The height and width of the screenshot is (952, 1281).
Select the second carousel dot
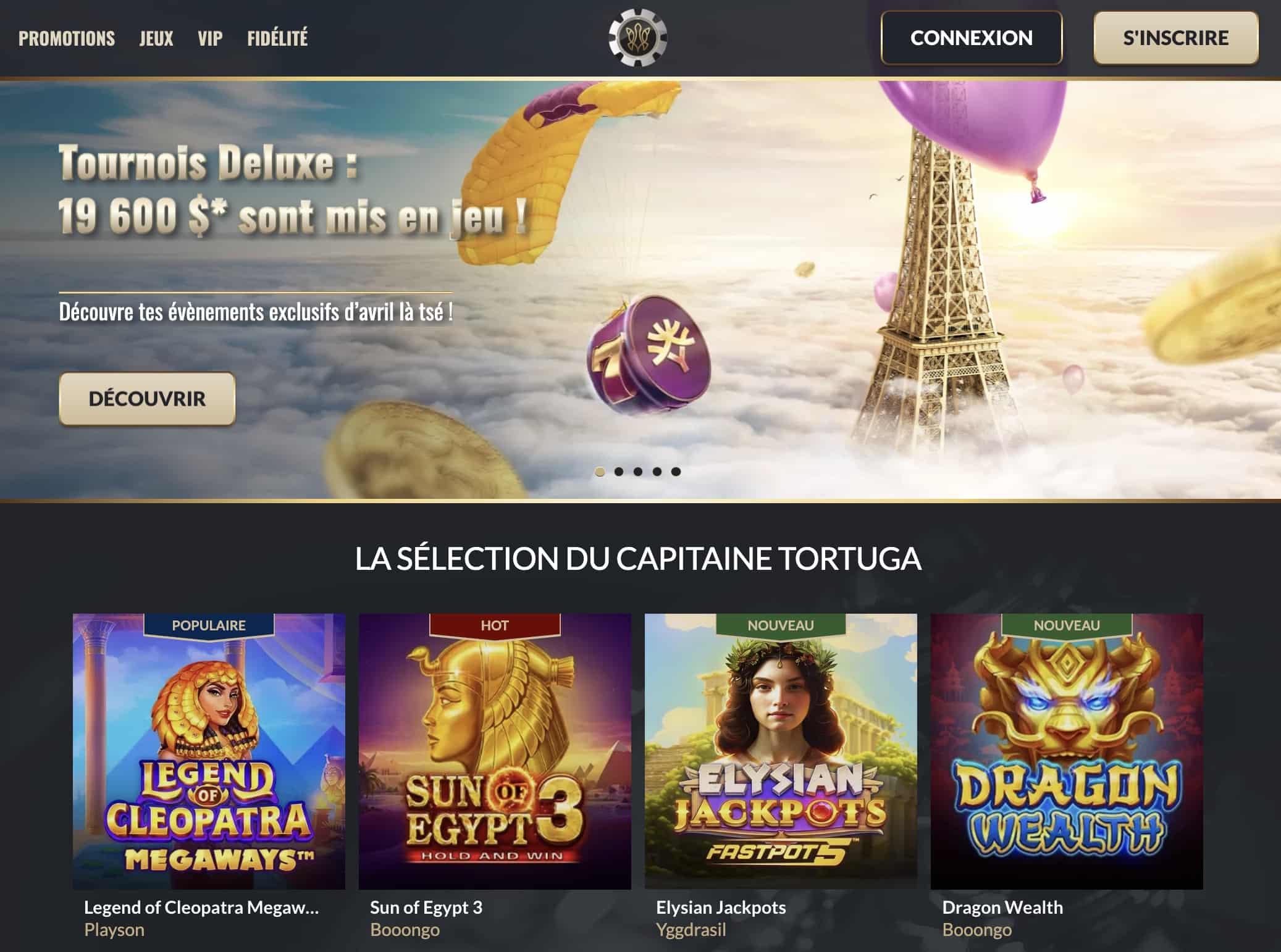click(619, 472)
